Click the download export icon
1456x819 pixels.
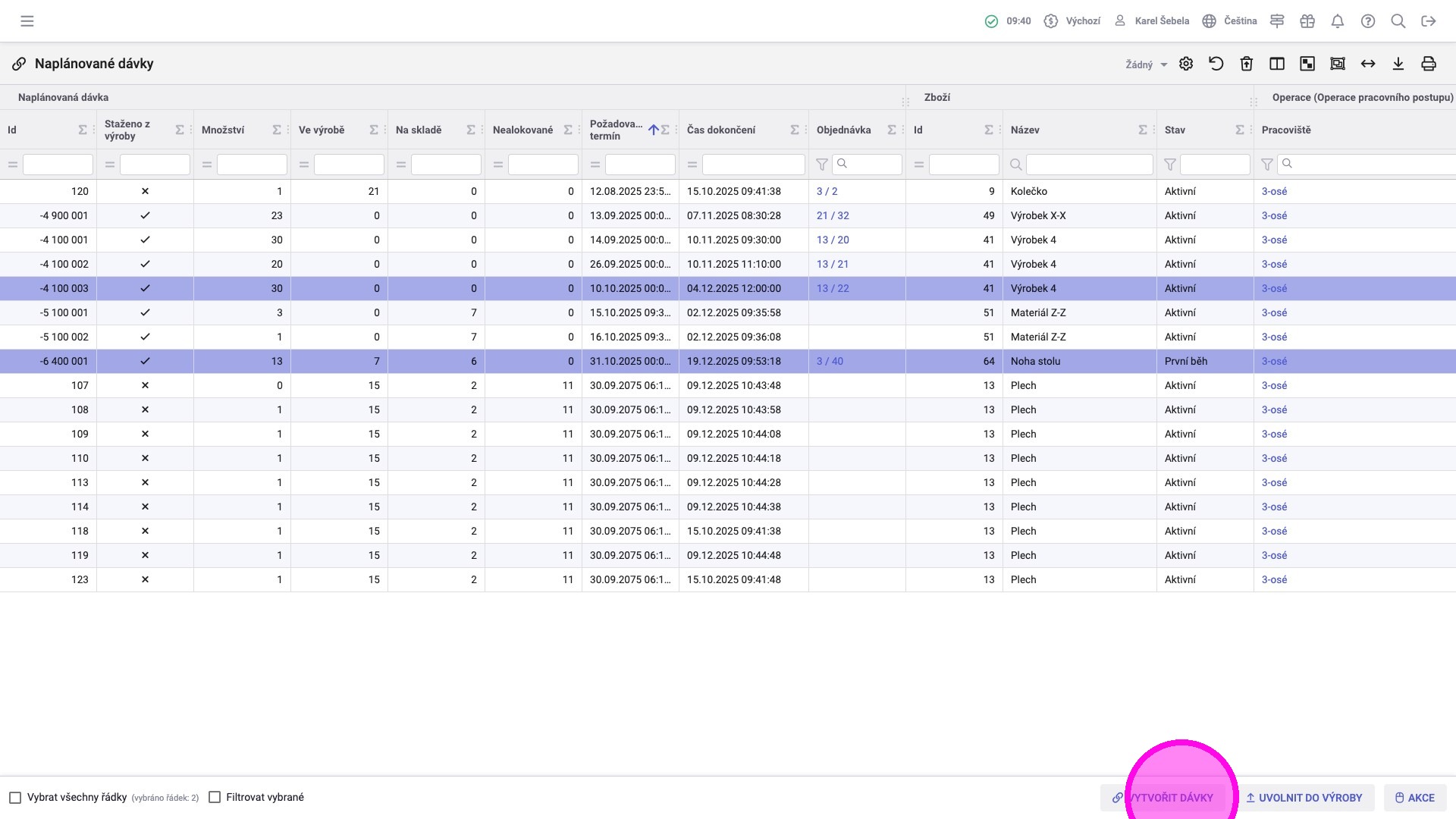click(x=1398, y=64)
